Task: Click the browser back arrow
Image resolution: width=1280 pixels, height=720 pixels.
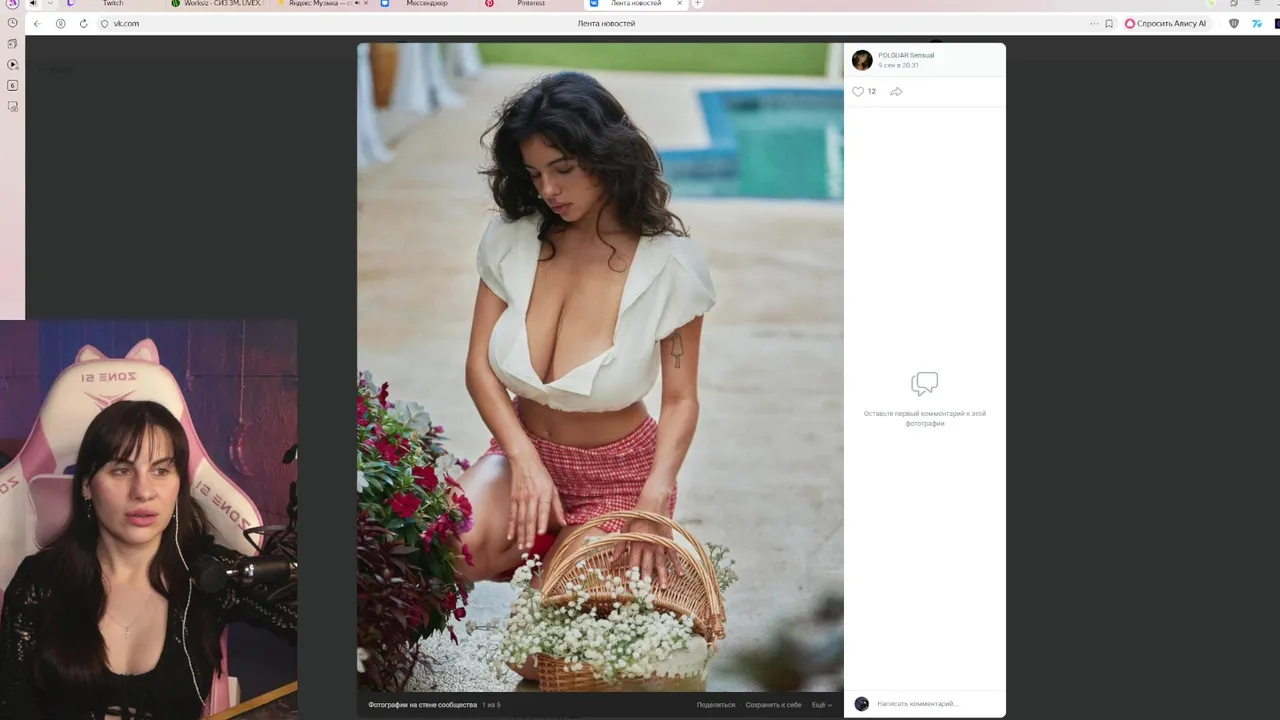Action: coord(37,23)
